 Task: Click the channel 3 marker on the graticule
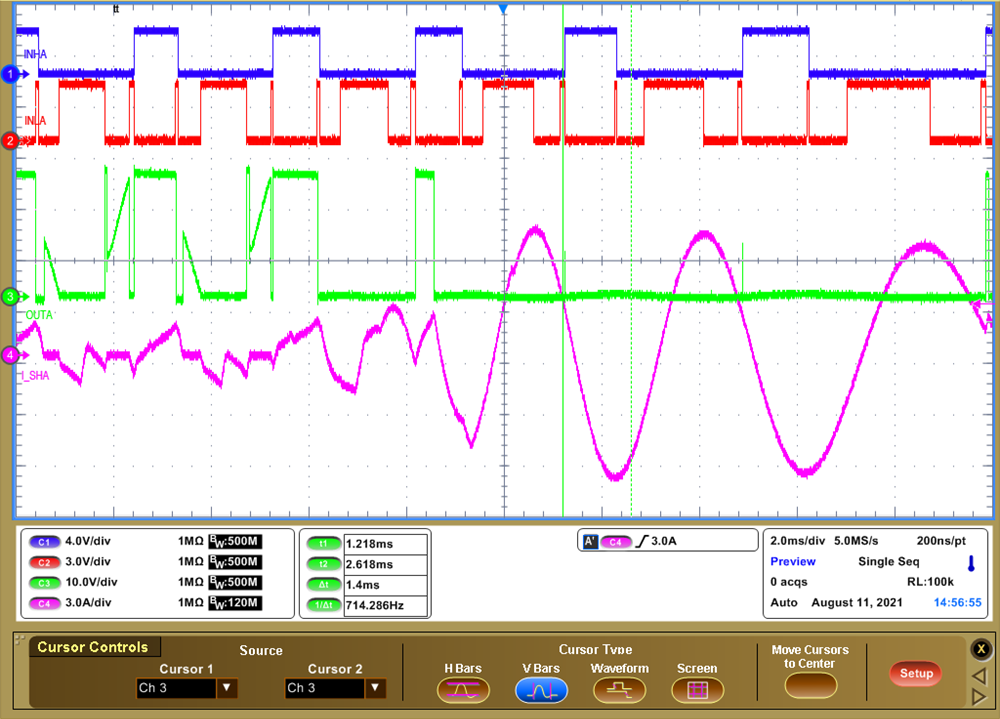[9, 296]
